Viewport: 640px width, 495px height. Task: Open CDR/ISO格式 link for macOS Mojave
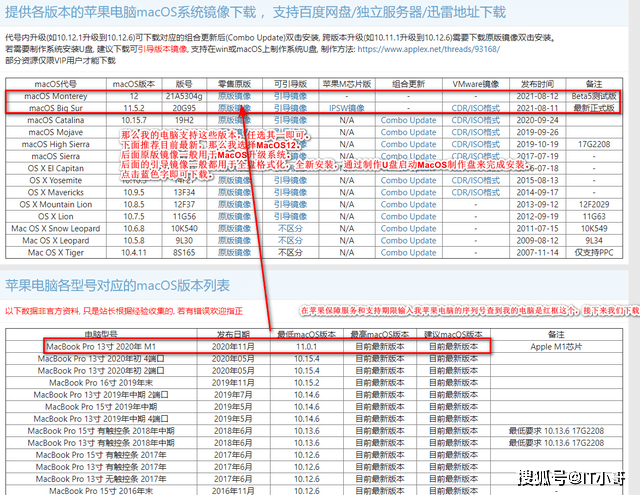(x=476, y=132)
